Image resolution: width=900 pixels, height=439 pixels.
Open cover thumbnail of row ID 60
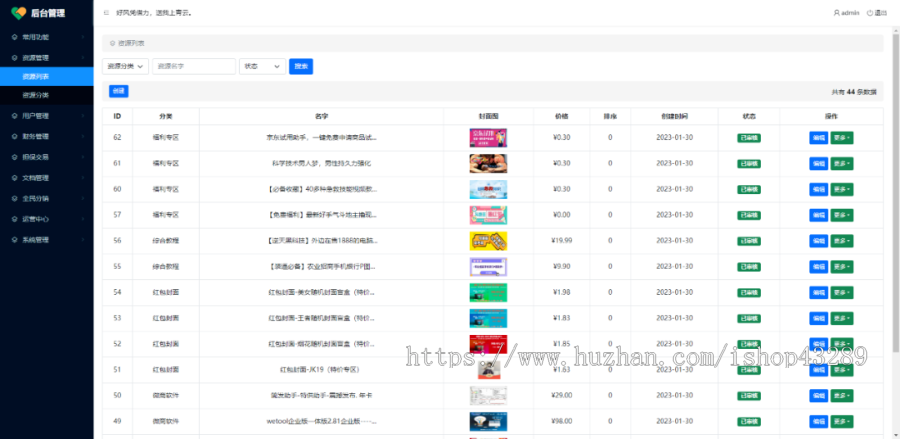tap(488, 189)
